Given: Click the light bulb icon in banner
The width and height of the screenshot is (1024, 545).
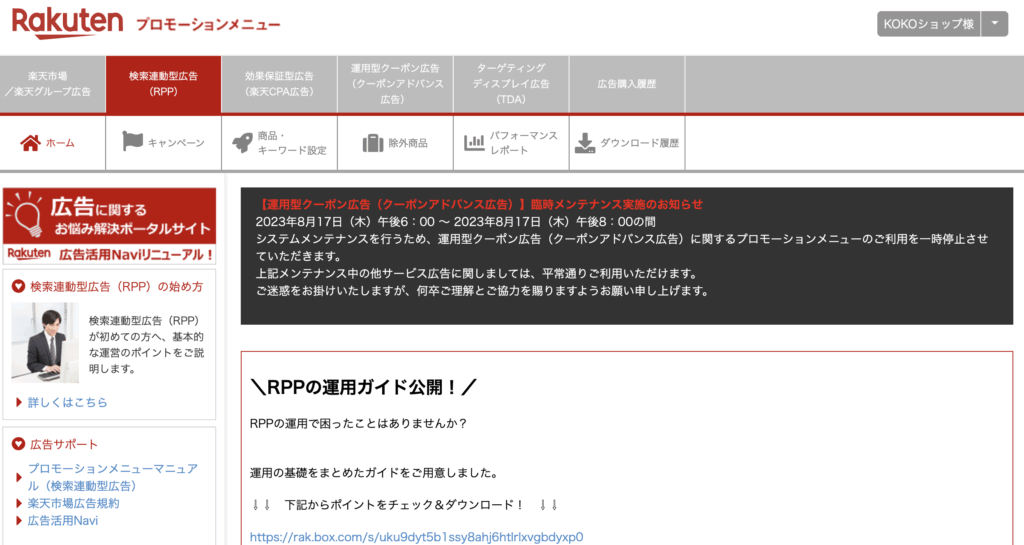Looking at the screenshot, I should coord(26,215).
